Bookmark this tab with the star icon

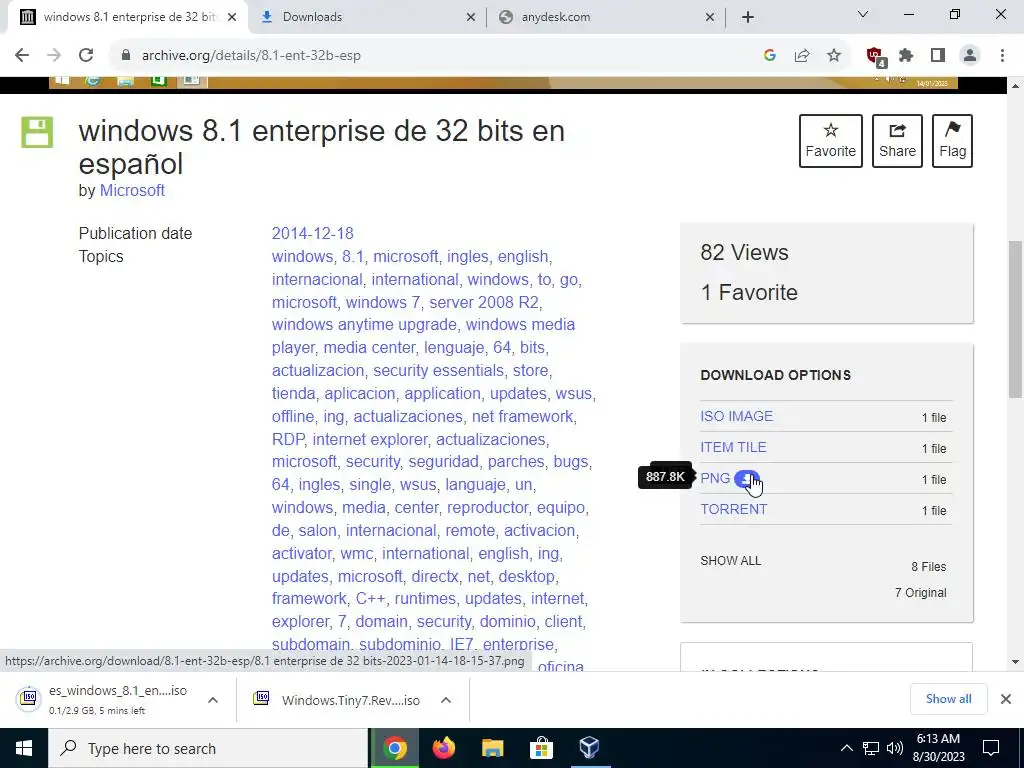pyautogui.click(x=834, y=56)
